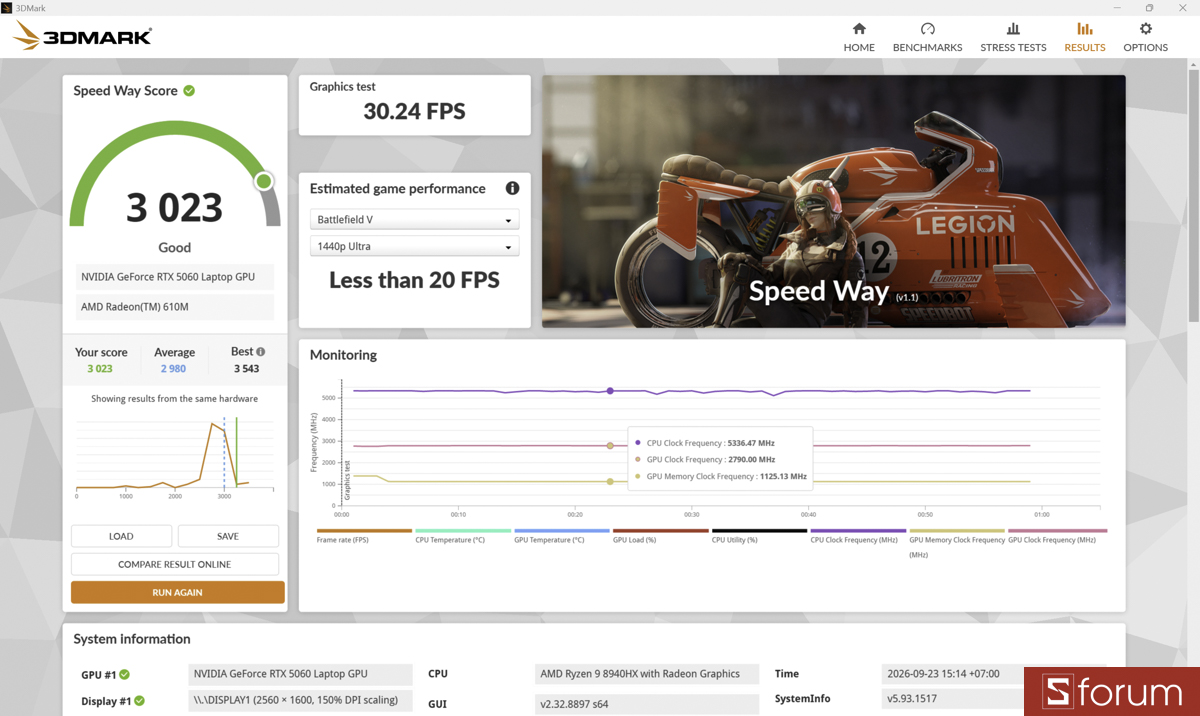Screen dimensions: 1200x716
Task: Switch to BENCHMARKS tab
Action: 927,37
